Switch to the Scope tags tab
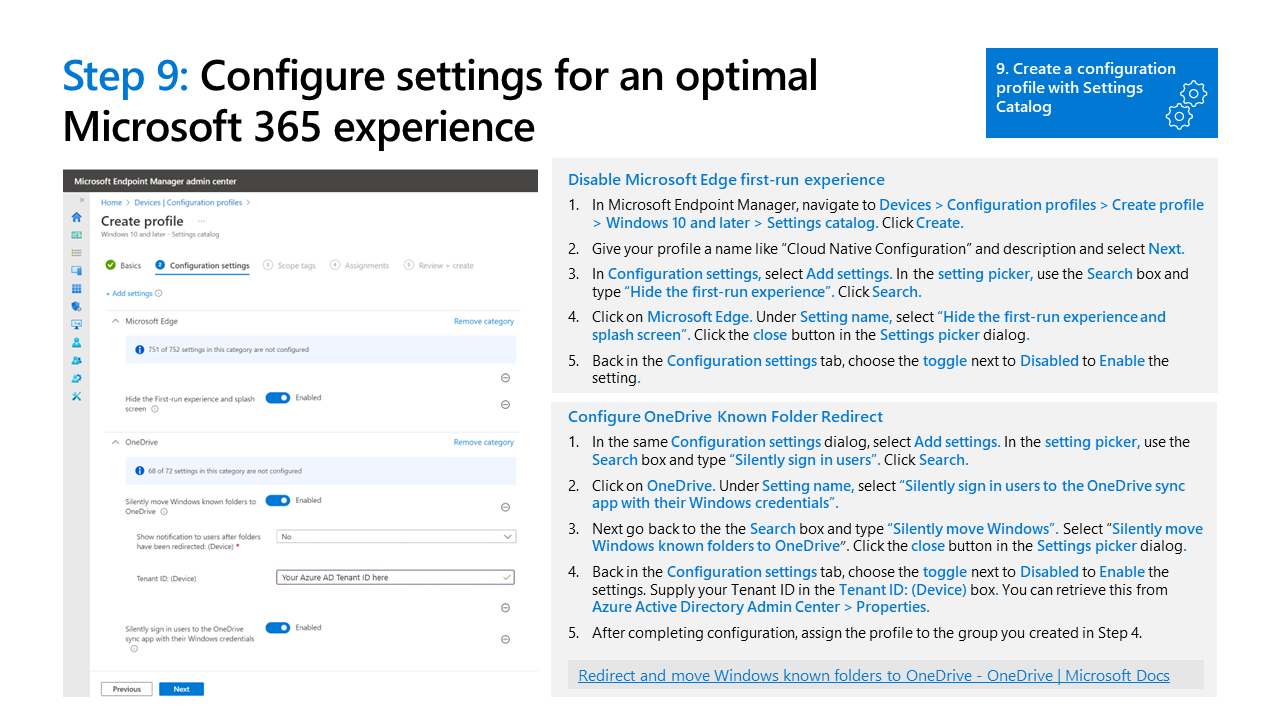This screenshot has height=720, width=1280. 290,266
